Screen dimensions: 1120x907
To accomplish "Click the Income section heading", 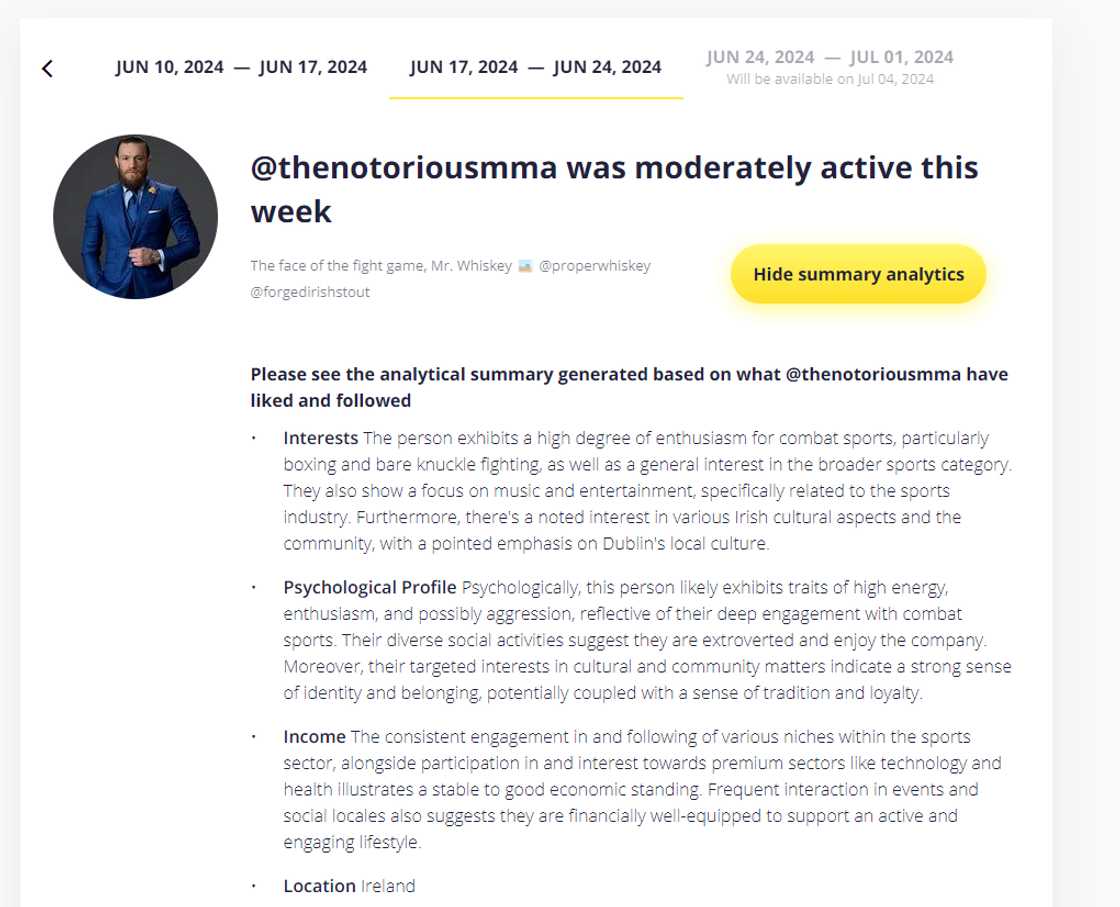I will coord(314,737).
